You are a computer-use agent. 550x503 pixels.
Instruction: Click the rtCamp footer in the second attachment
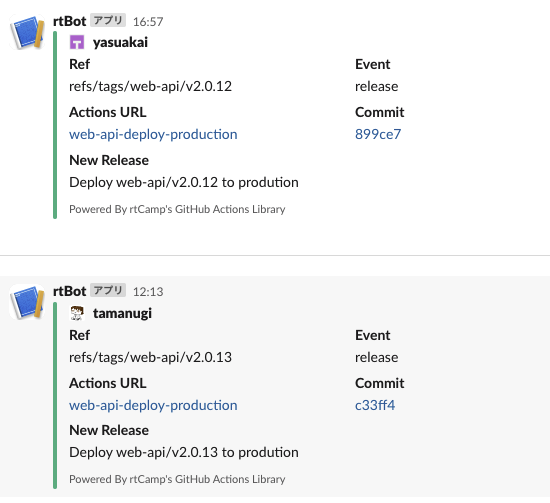point(177,479)
